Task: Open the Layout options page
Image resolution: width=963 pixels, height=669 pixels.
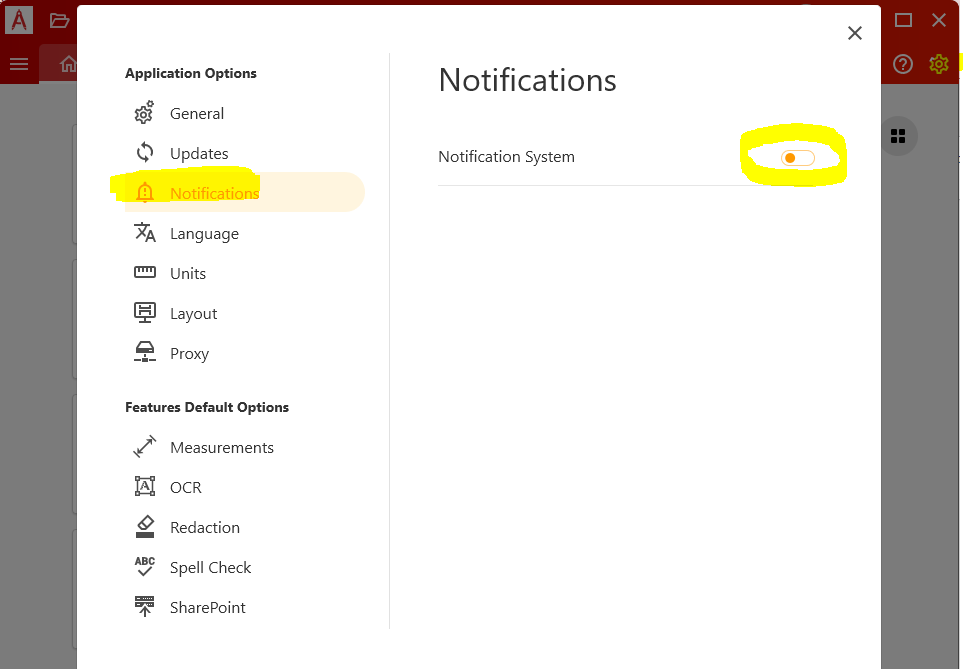Action: tap(193, 314)
